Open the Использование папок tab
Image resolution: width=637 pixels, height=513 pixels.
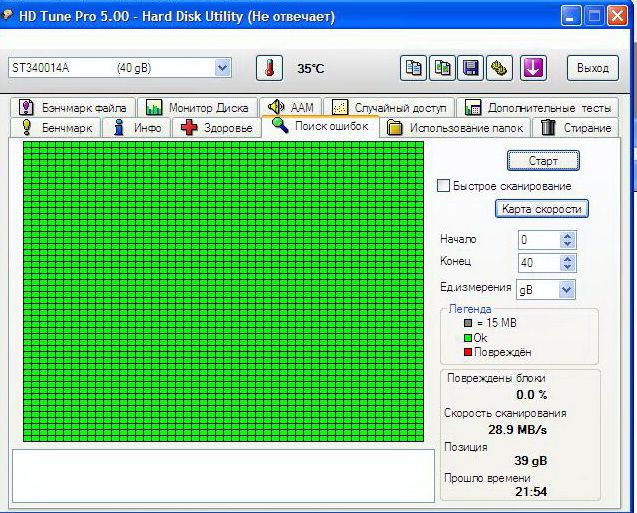455,128
